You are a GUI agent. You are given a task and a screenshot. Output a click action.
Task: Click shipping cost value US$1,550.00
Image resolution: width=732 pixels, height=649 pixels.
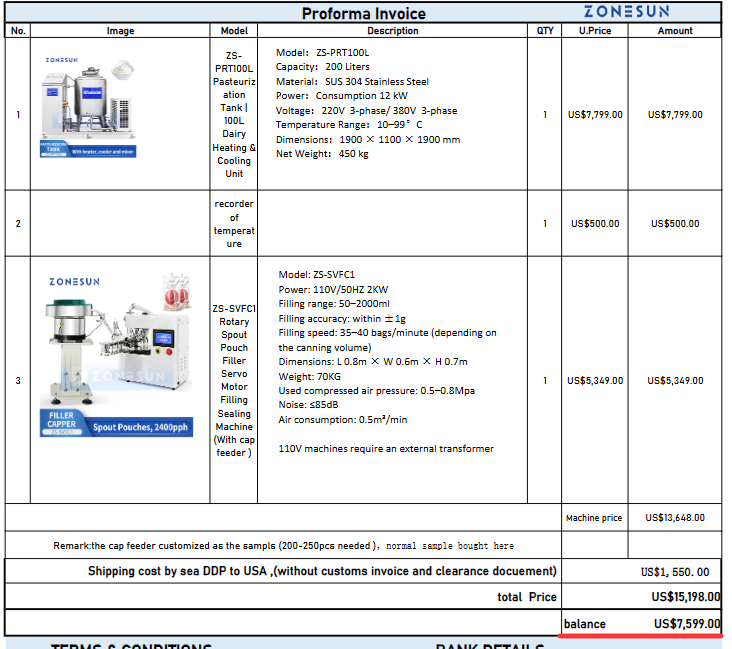675,572
